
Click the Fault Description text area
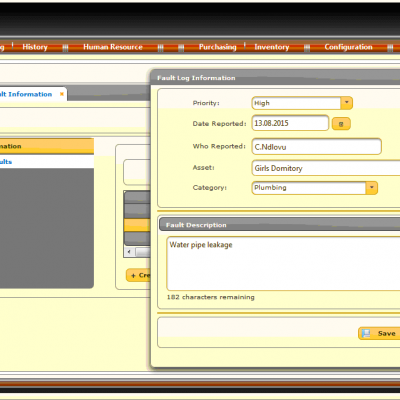[283, 264]
